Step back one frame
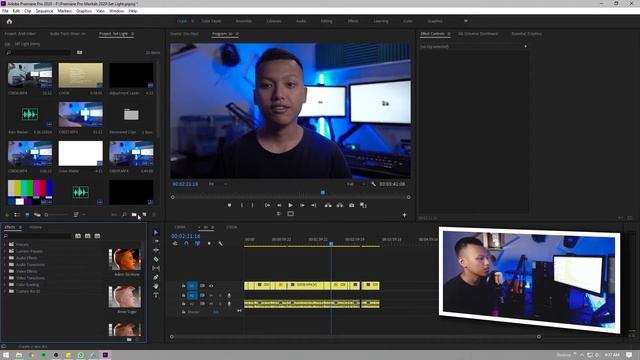The image size is (640, 360). pos(279,205)
